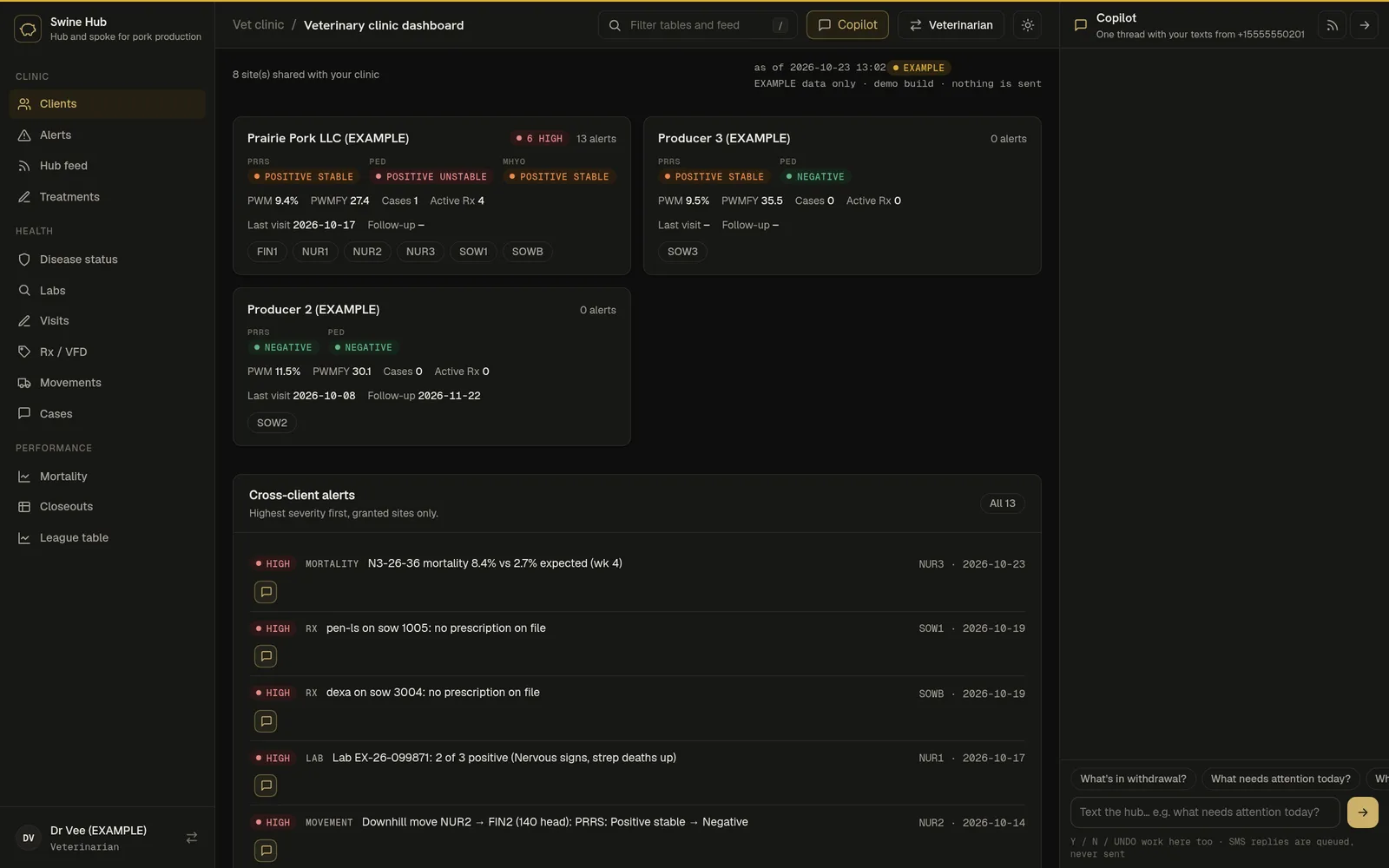1389x868 pixels.
Task: Pick What needs attention today? suggestion
Action: tap(1280, 779)
